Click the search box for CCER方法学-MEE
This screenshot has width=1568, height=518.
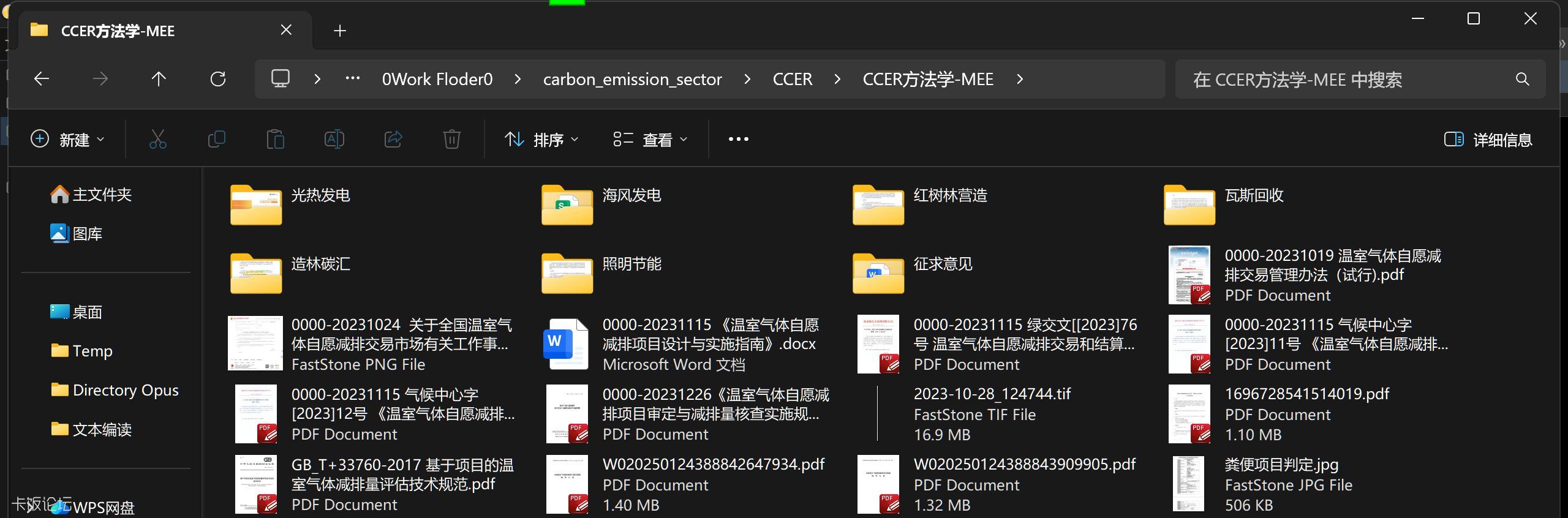pyautogui.click(x=1347, y=80)
